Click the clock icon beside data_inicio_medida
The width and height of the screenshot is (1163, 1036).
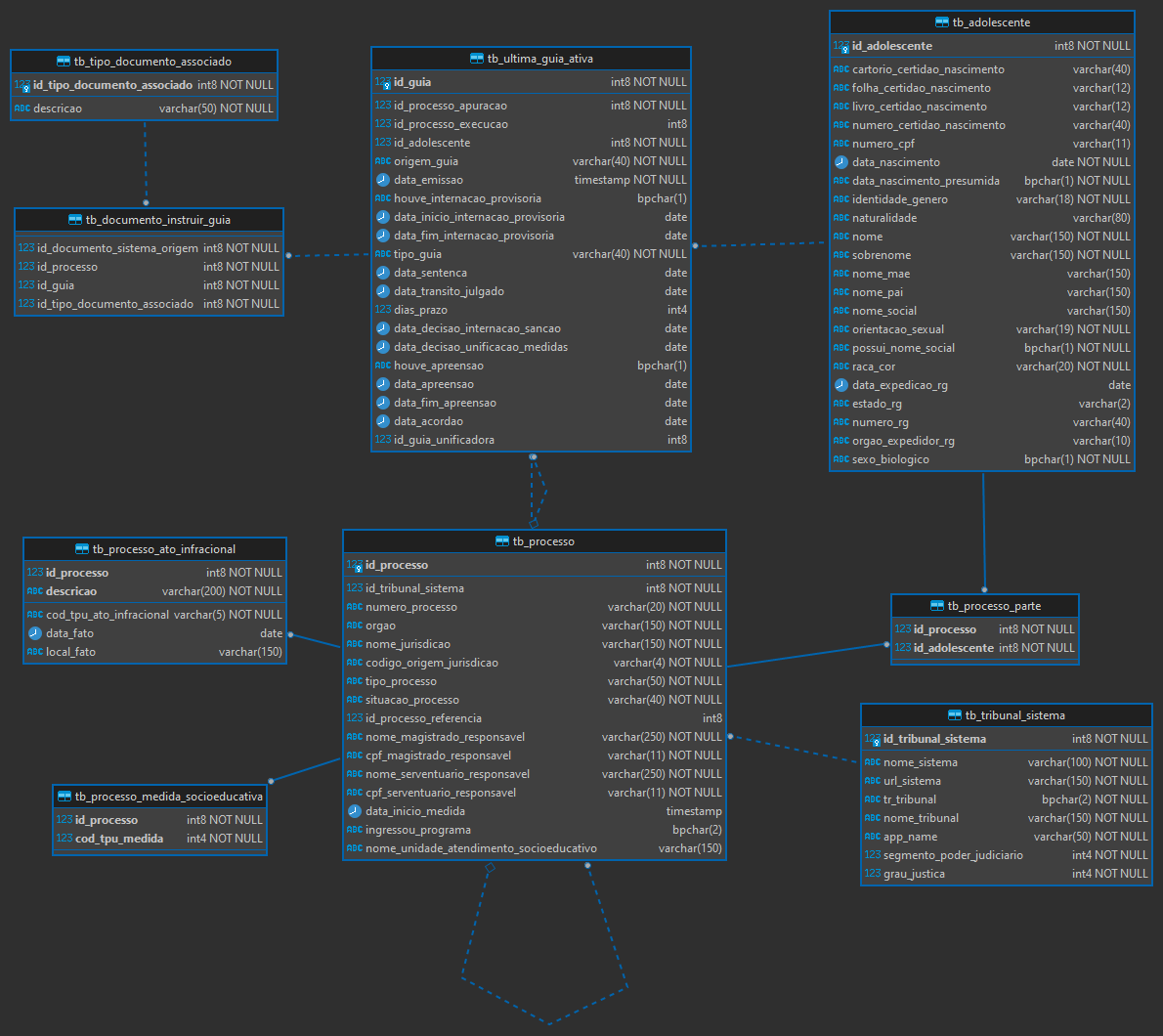355,811
